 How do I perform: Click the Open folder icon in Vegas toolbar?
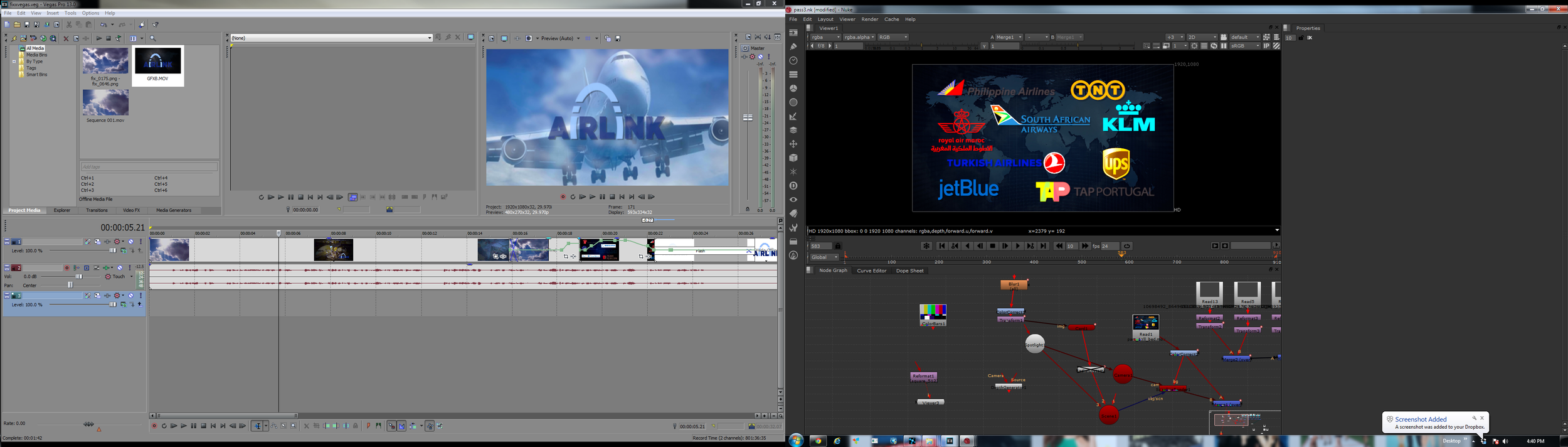pos(17,24)
